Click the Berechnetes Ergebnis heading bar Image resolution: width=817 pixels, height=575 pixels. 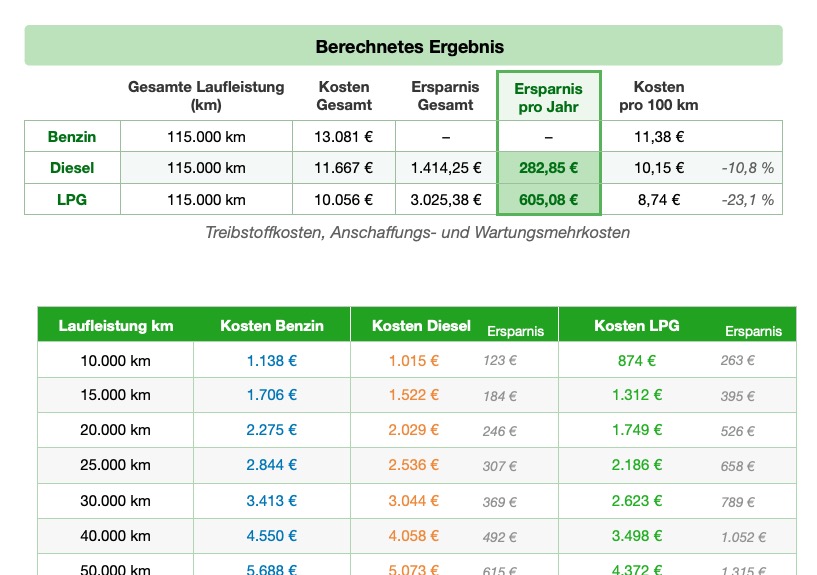click(x=403, y=46)
